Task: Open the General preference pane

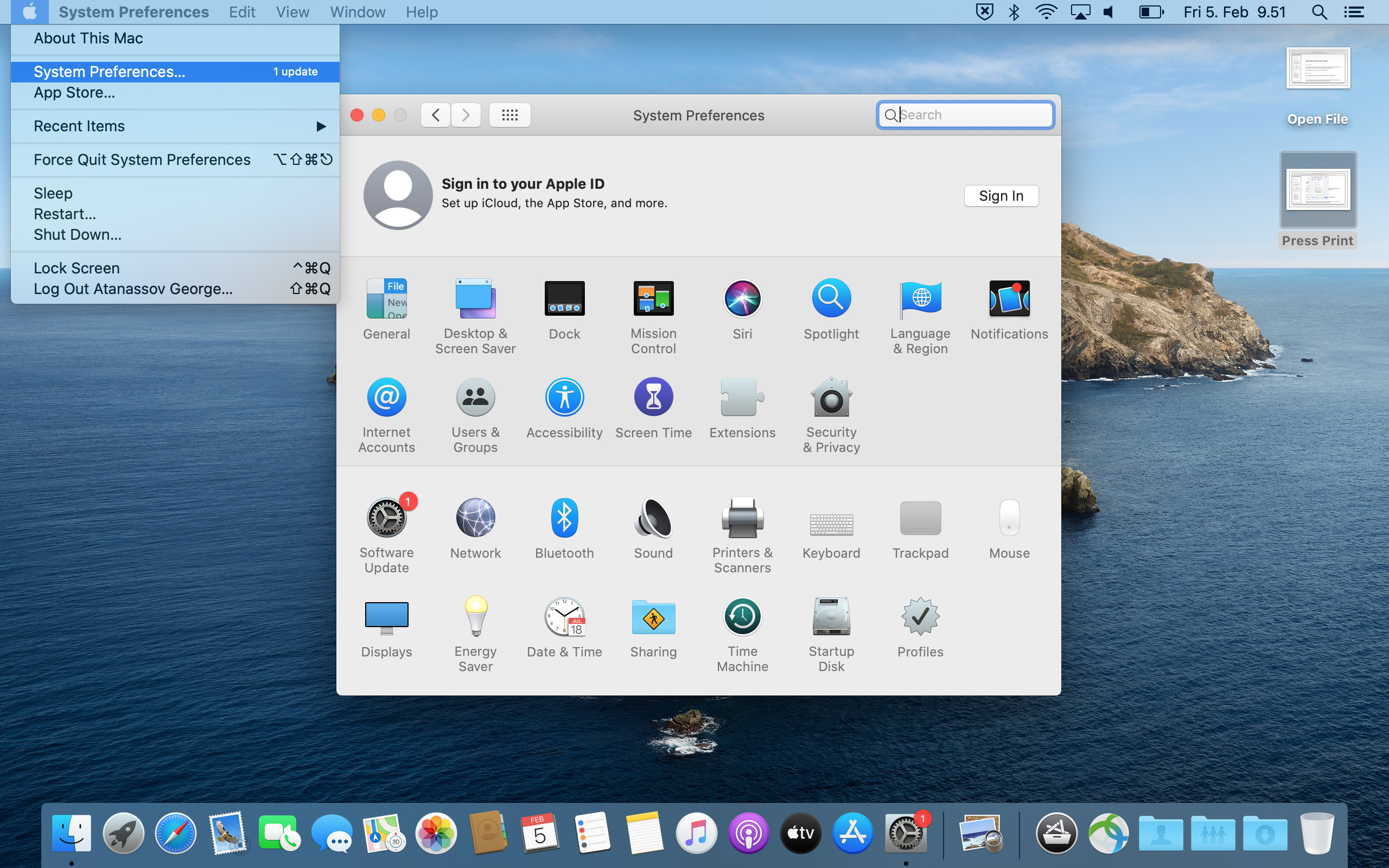Action: (386, 309)
